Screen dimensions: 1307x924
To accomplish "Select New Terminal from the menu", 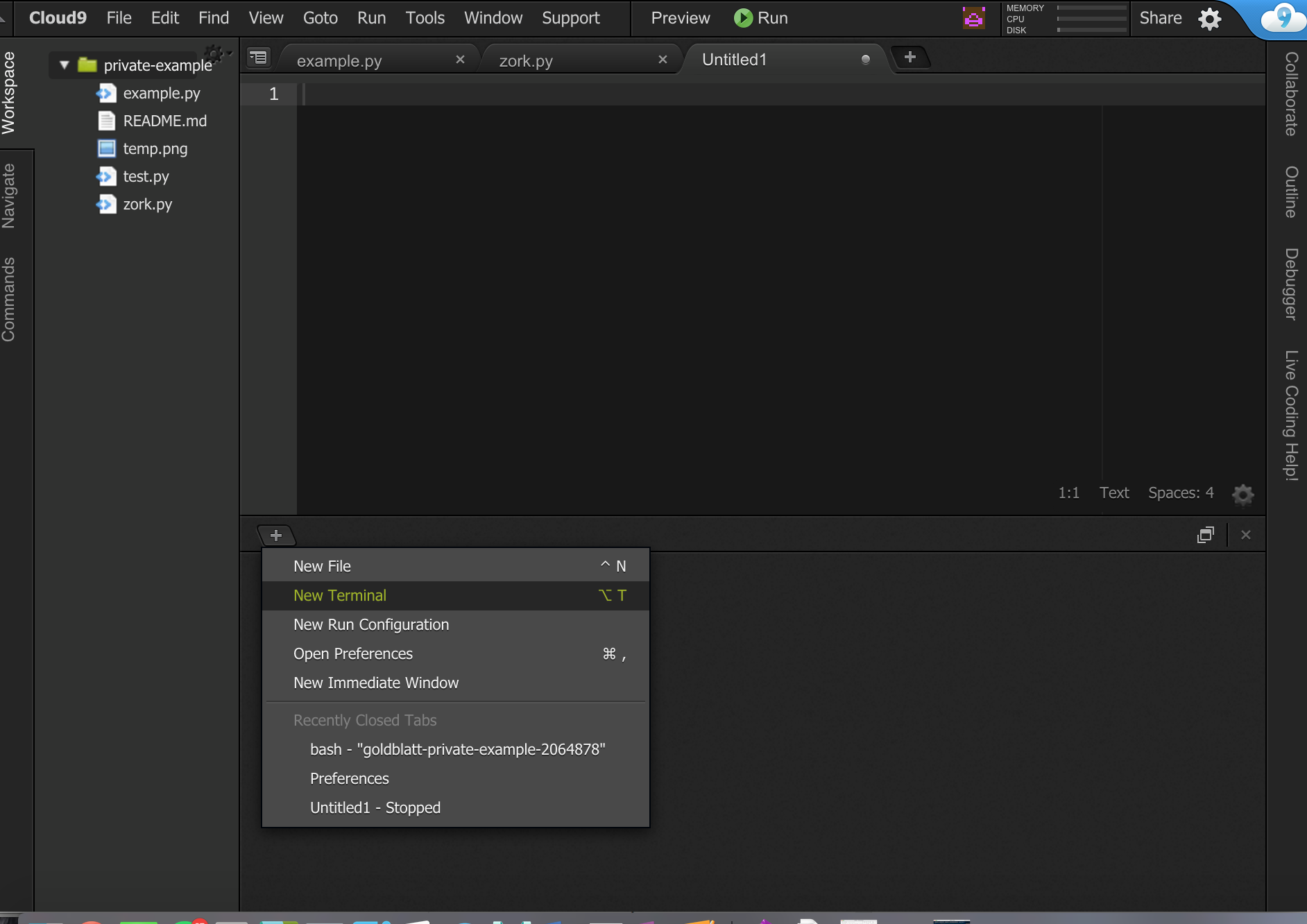I will [x=340, y=595].
